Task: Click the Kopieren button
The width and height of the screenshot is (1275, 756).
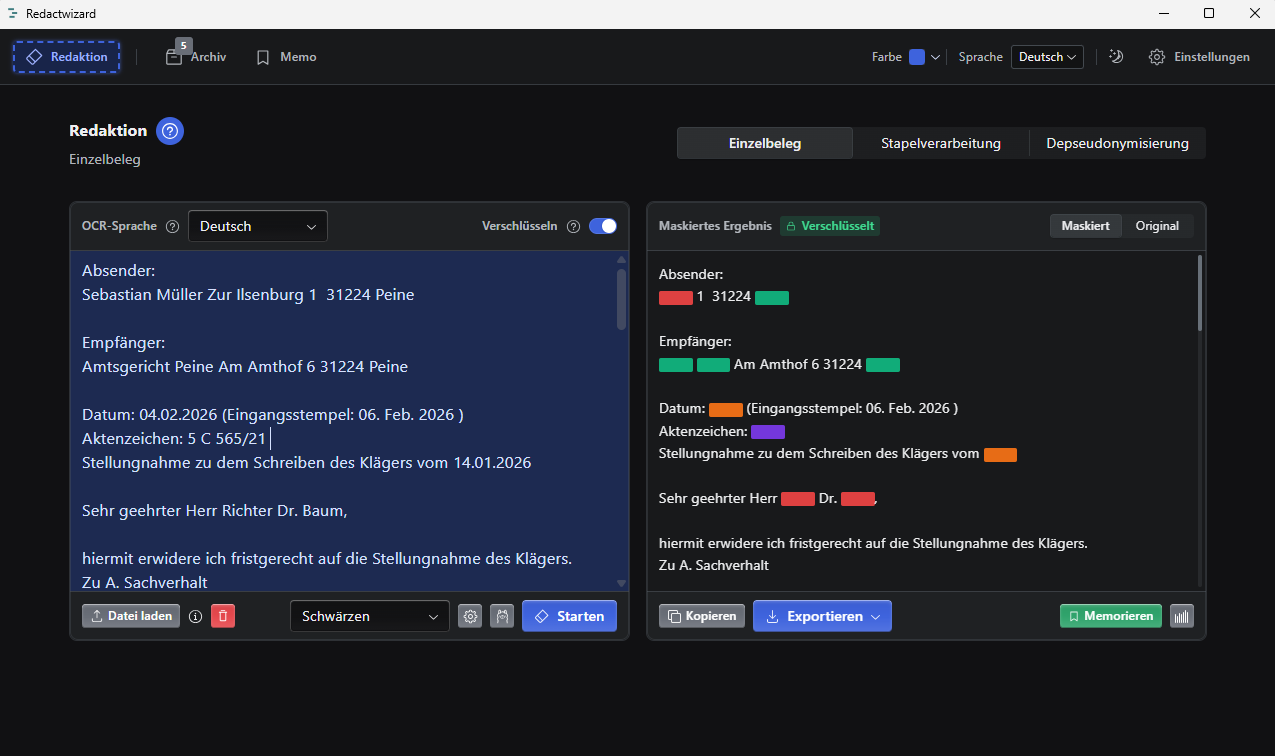Action: click(x=702, y=616)
